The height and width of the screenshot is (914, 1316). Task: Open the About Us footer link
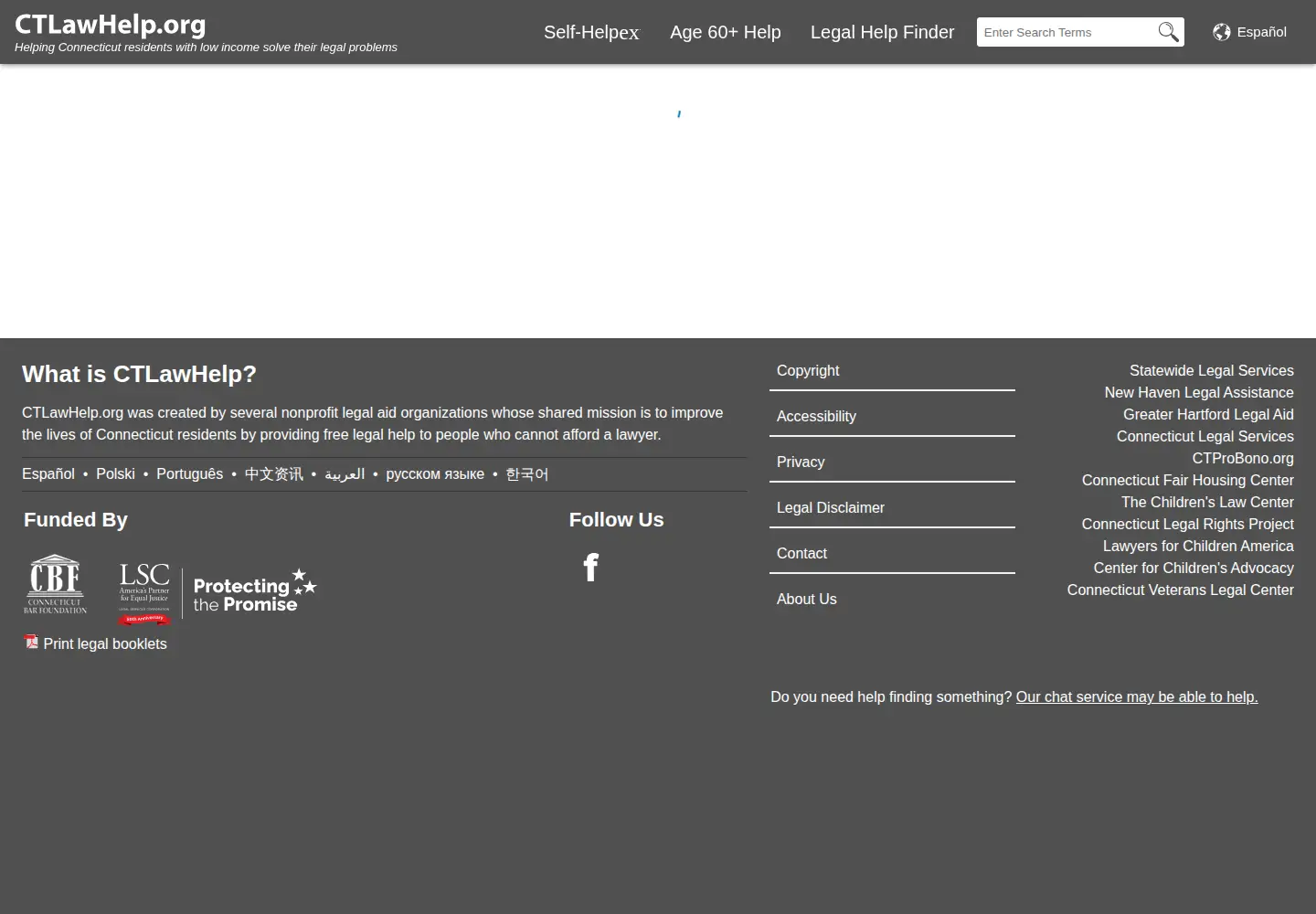click(x=807, y=599)
